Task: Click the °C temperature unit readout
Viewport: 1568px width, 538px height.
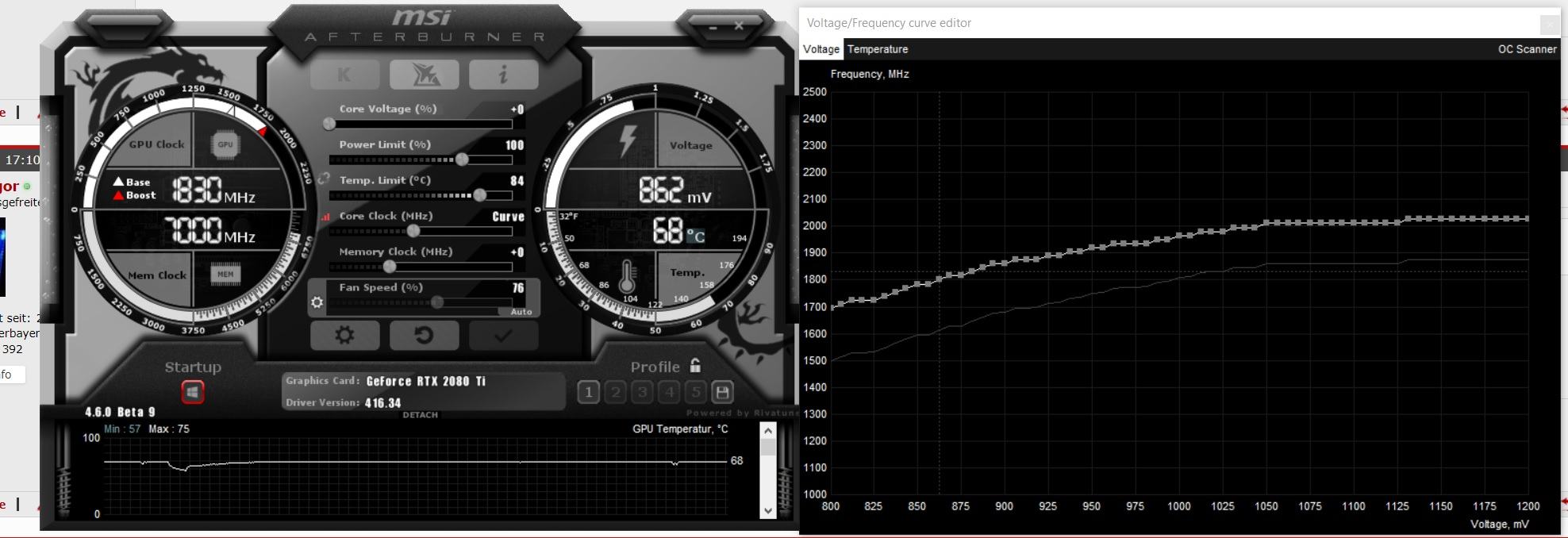Action: tap(695, 236)
